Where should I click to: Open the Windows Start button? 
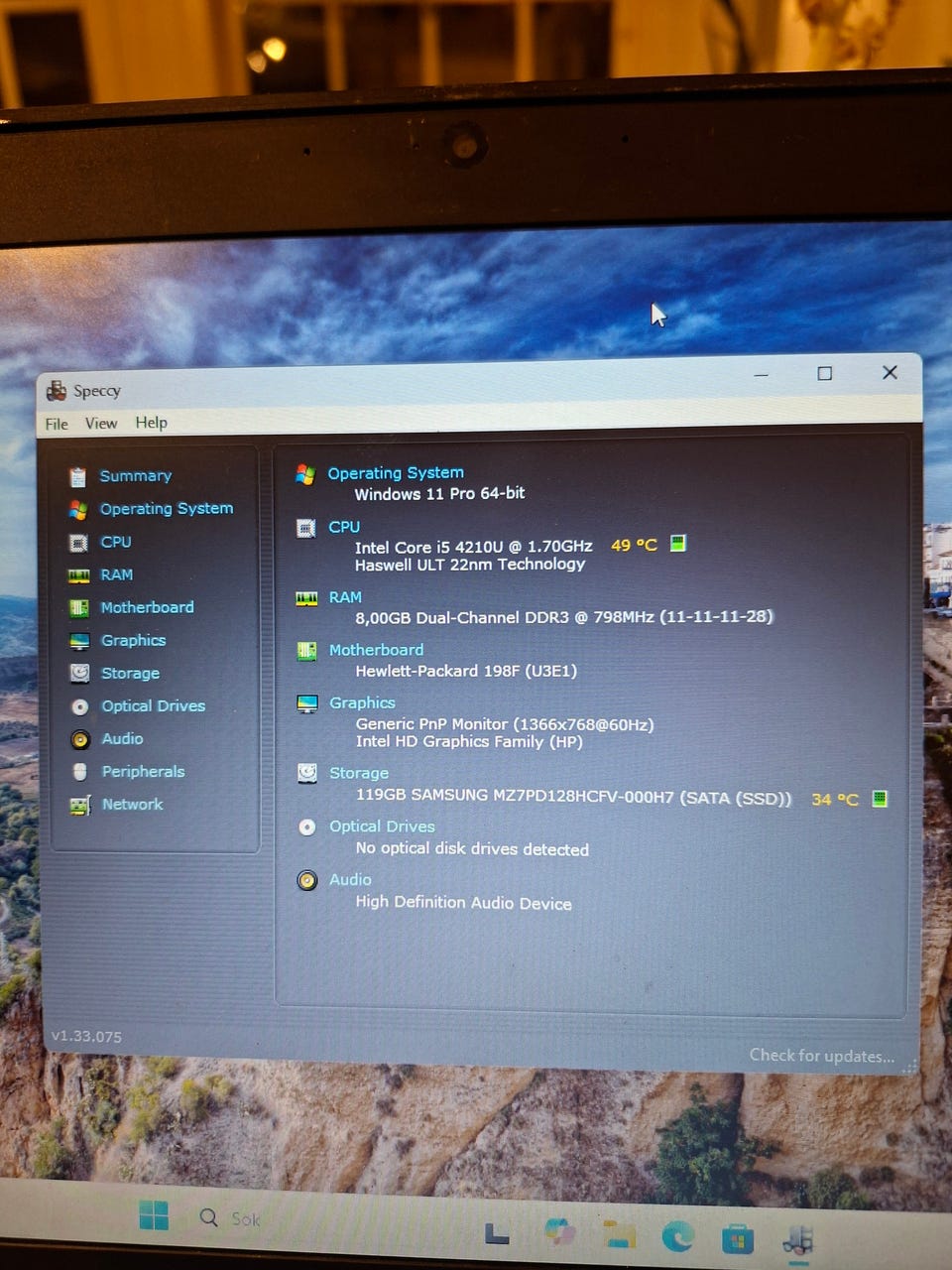pyautogui.click(x=154, y=1214)
